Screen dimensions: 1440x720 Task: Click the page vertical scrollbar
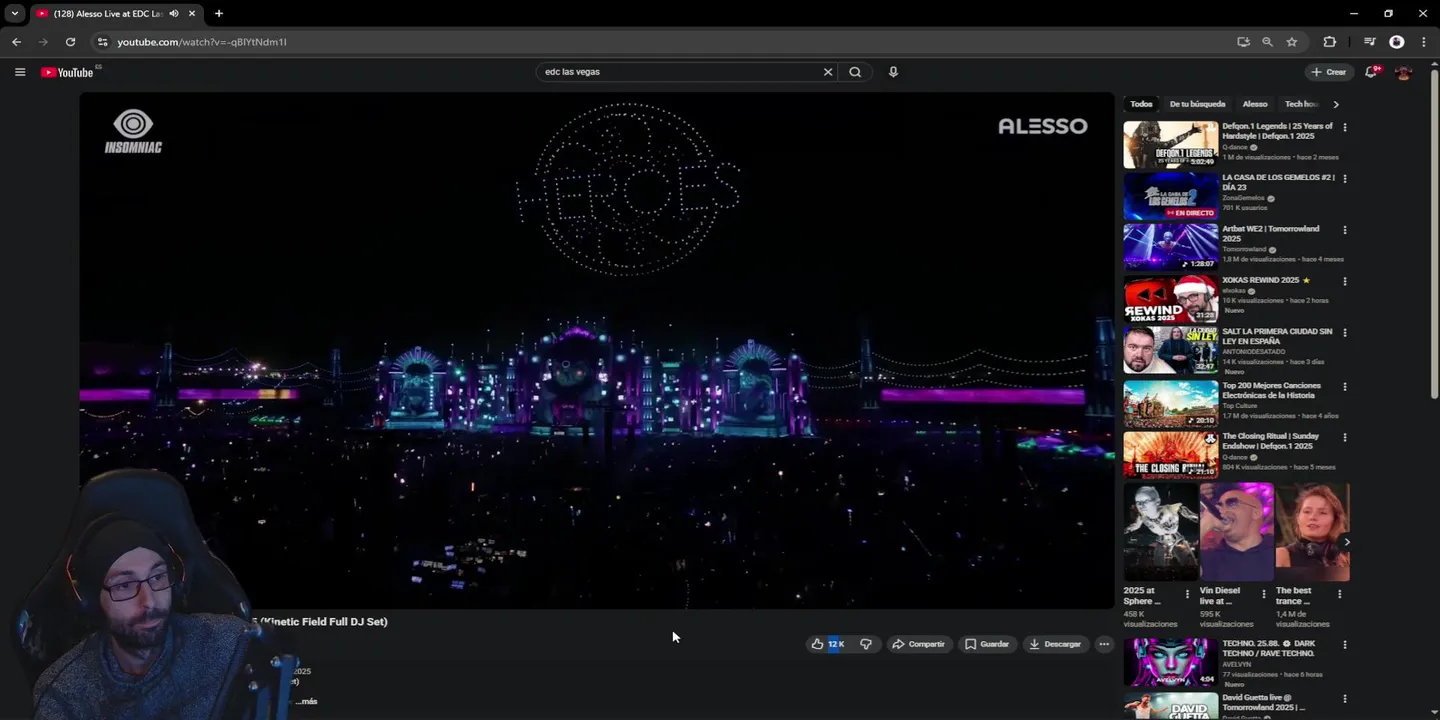pos(1435,235)
